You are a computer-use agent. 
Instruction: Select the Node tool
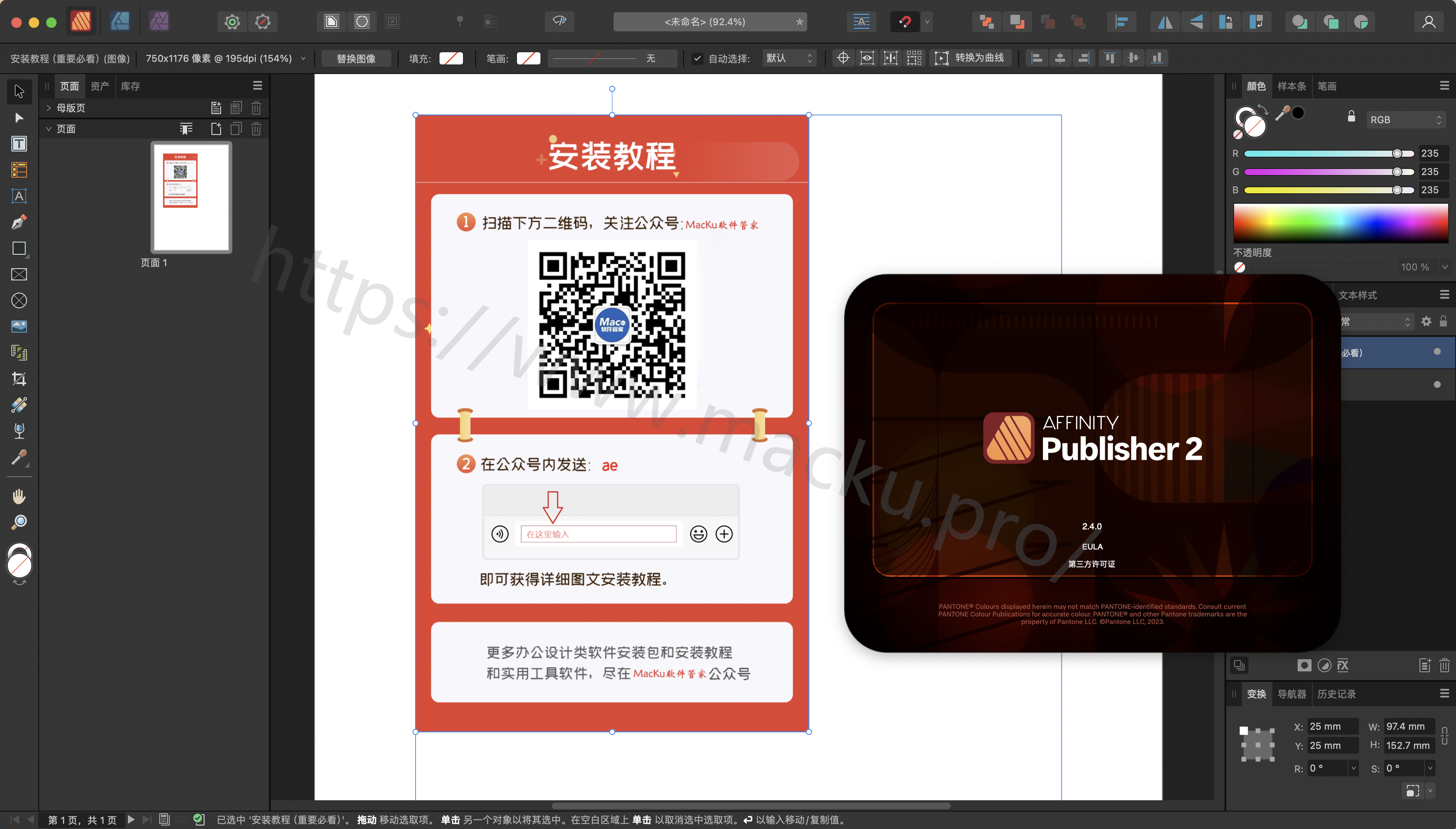[19, 117]
